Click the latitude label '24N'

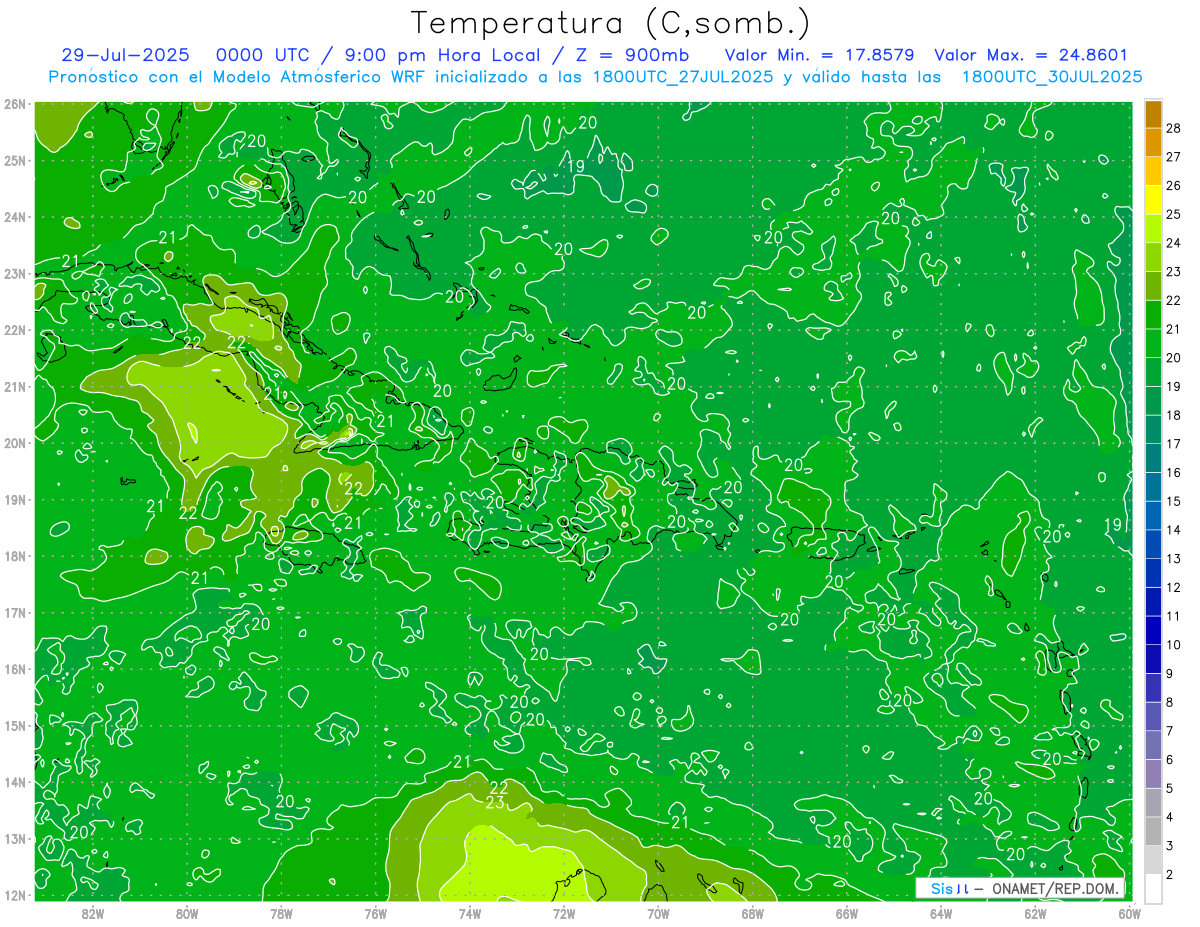(x=15, y=217)
